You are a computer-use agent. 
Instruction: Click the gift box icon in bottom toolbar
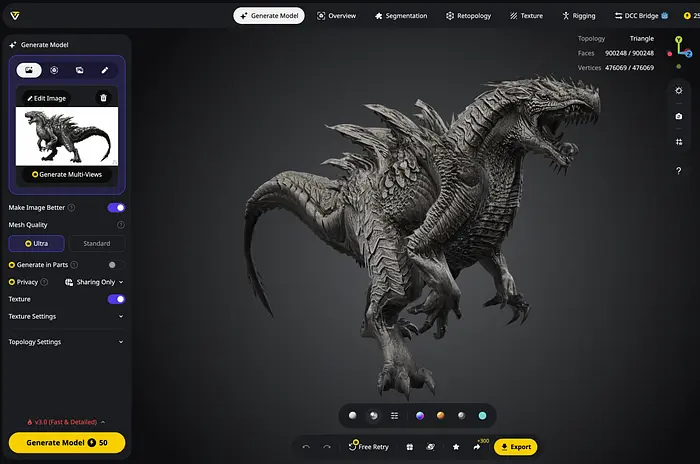[407, 447]
